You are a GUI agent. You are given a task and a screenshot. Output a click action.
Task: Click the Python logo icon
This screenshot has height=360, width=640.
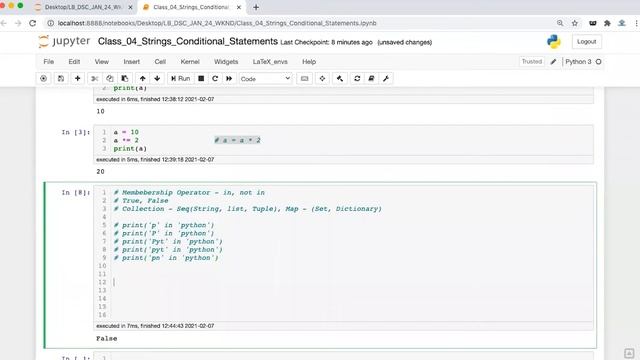554,42
